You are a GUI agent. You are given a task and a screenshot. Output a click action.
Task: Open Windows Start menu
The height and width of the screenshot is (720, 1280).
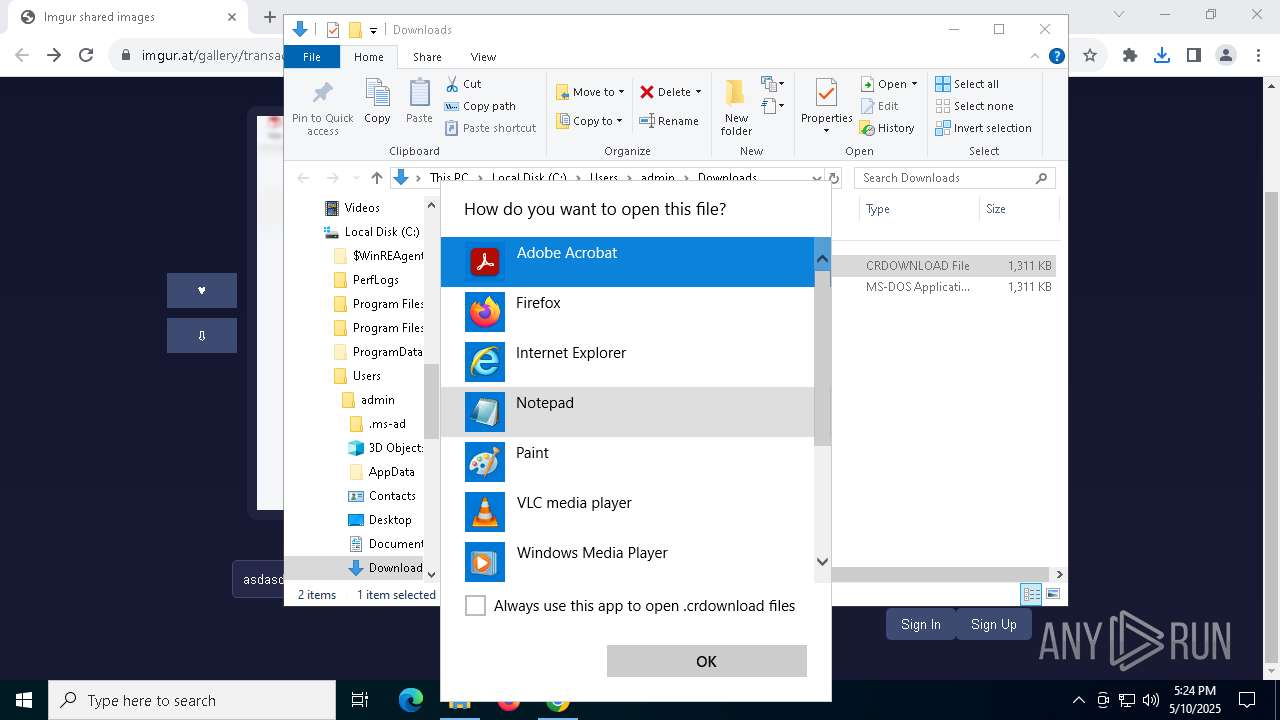pos(24,700)
